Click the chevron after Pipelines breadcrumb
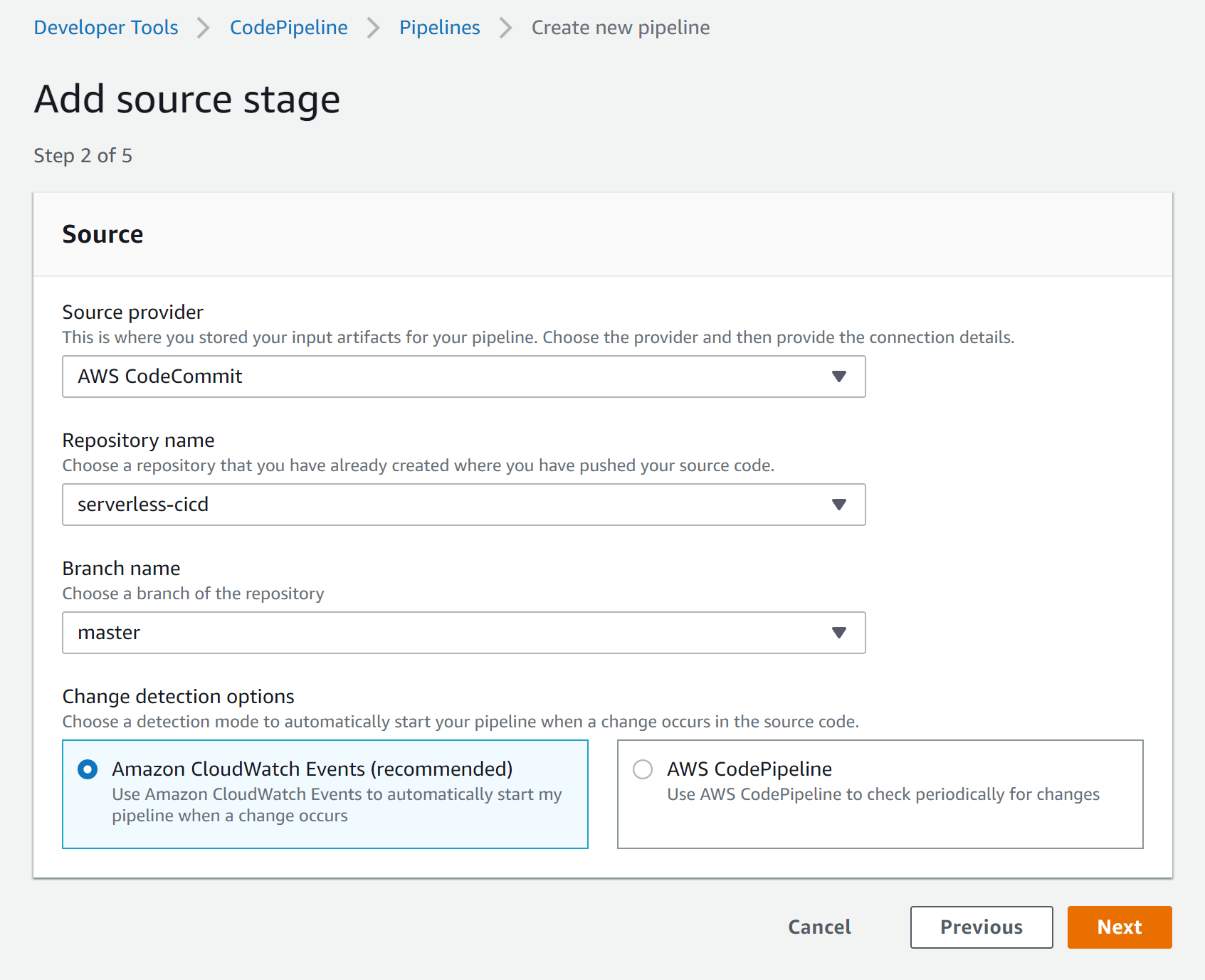Image resolution: width=1205 pixels, height=980 pixels. click(x=505, y=27)
